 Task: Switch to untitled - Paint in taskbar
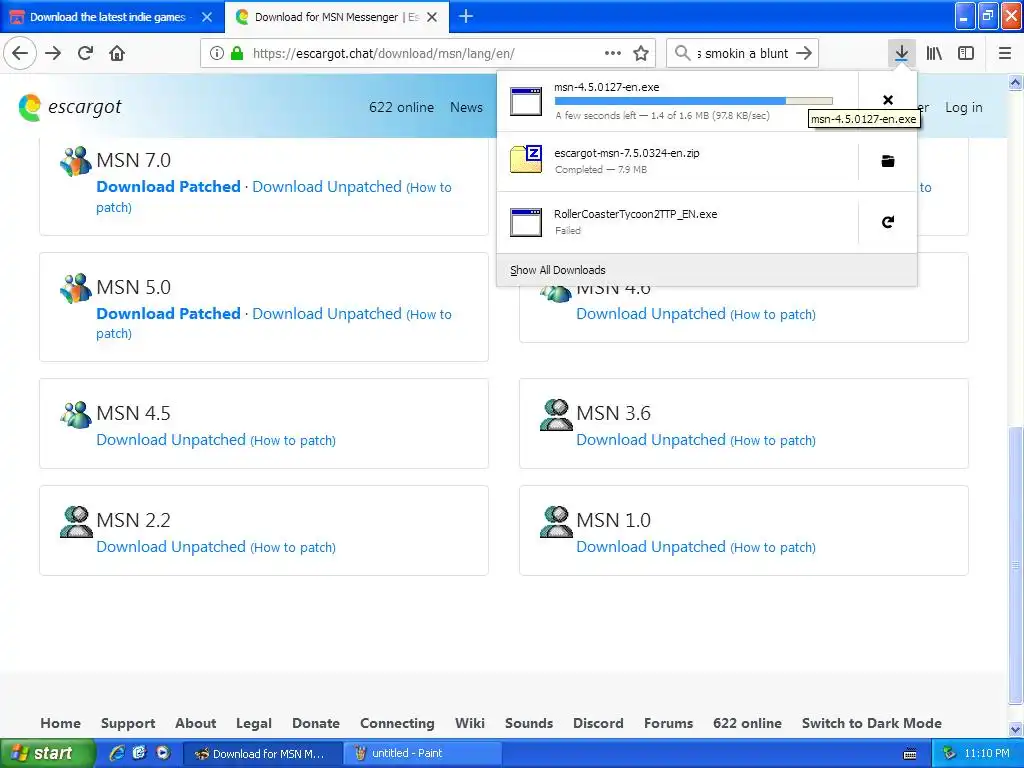point(423,753)
